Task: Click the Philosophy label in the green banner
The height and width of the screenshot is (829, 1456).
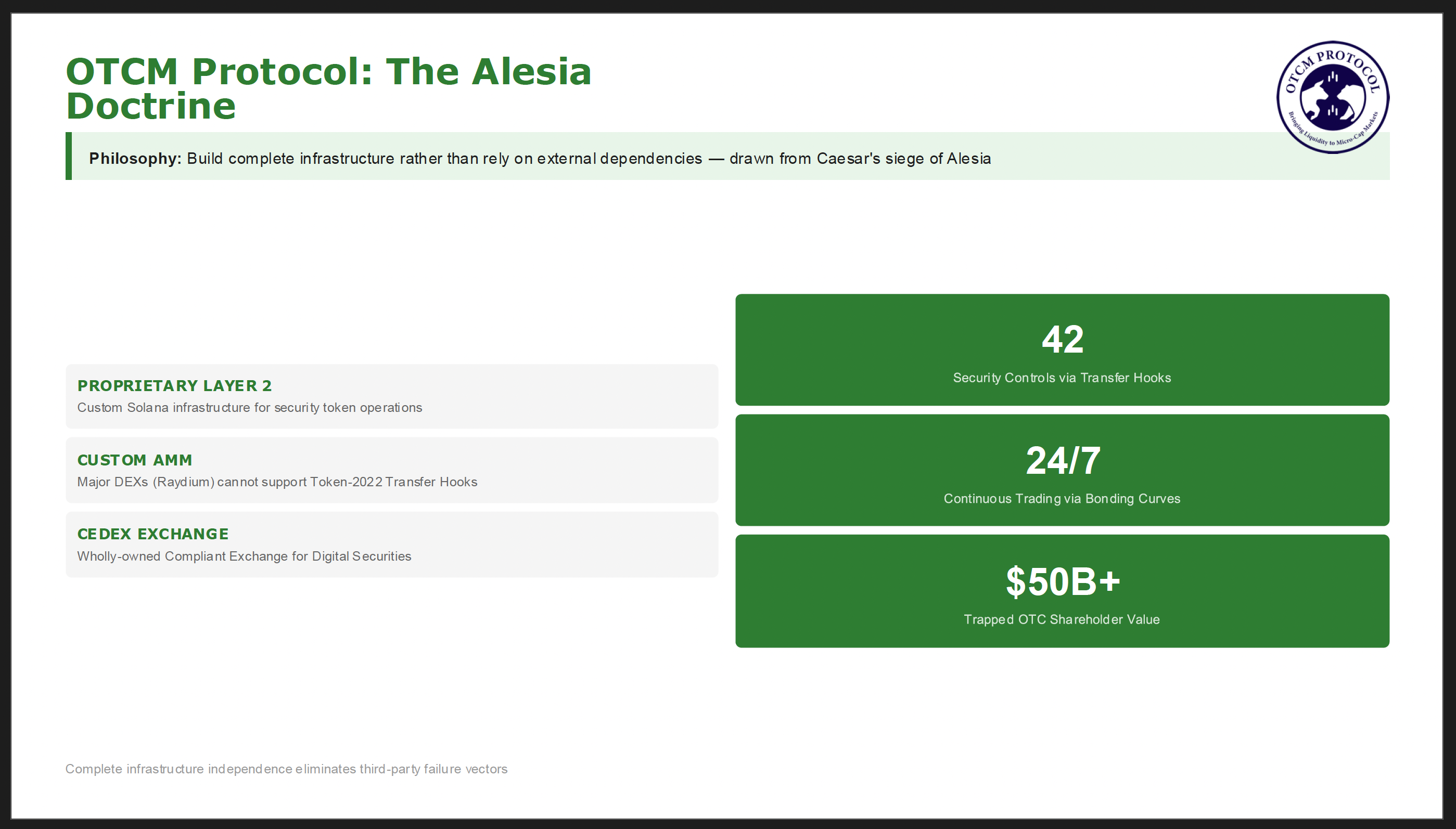Action: pos(134,158)
